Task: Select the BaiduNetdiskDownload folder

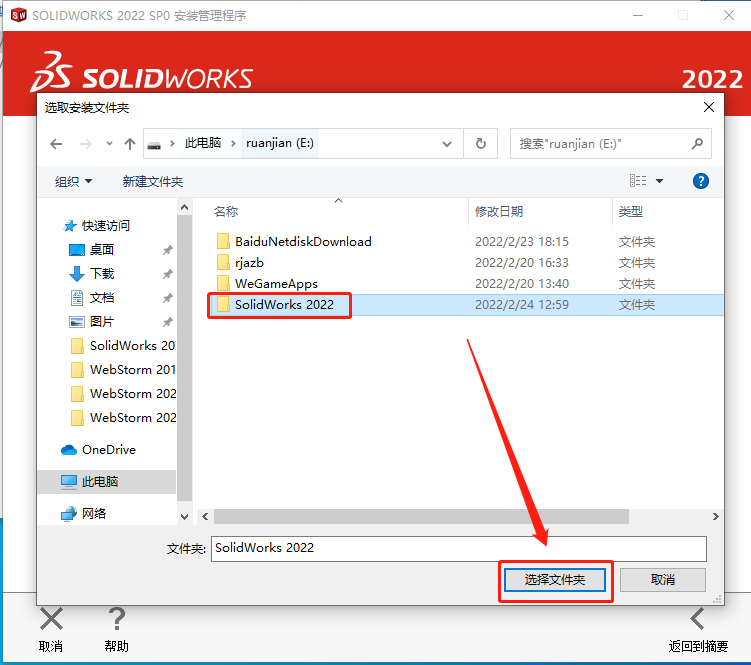Action: pyautogui.click(x=303, y=241)
